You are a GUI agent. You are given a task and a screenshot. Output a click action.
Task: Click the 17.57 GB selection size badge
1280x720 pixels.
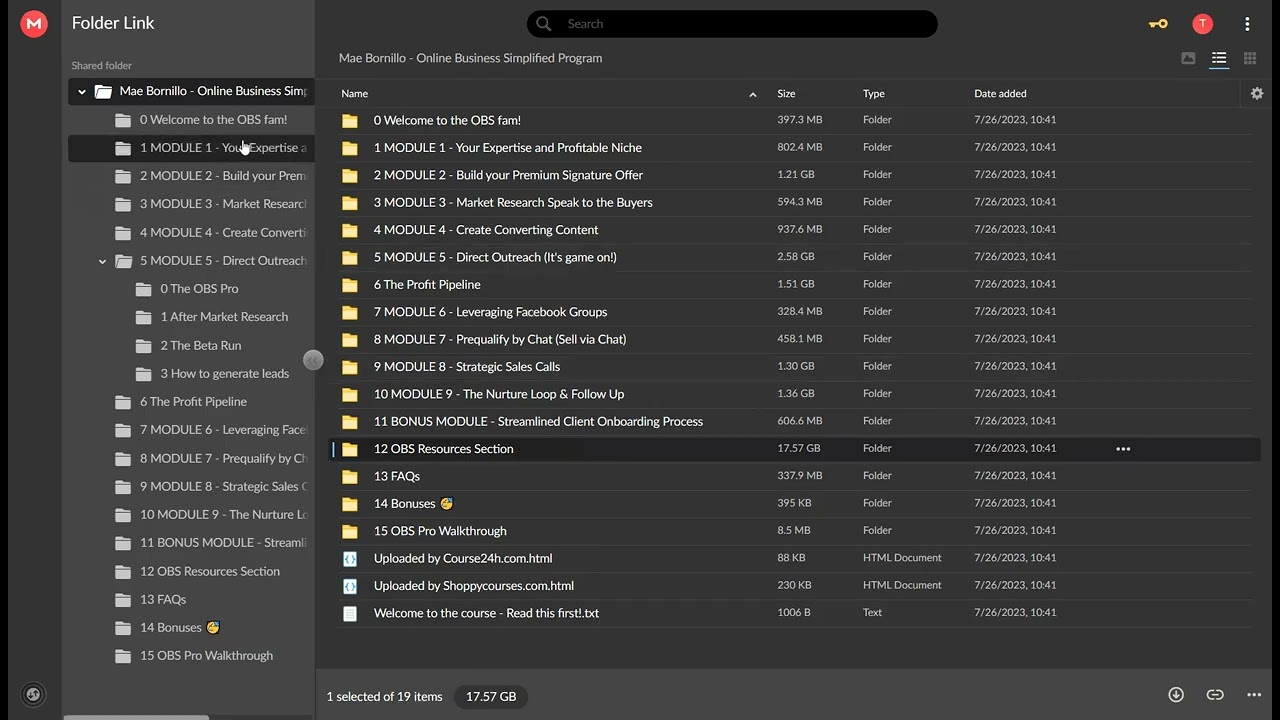[x=491, y=696]
